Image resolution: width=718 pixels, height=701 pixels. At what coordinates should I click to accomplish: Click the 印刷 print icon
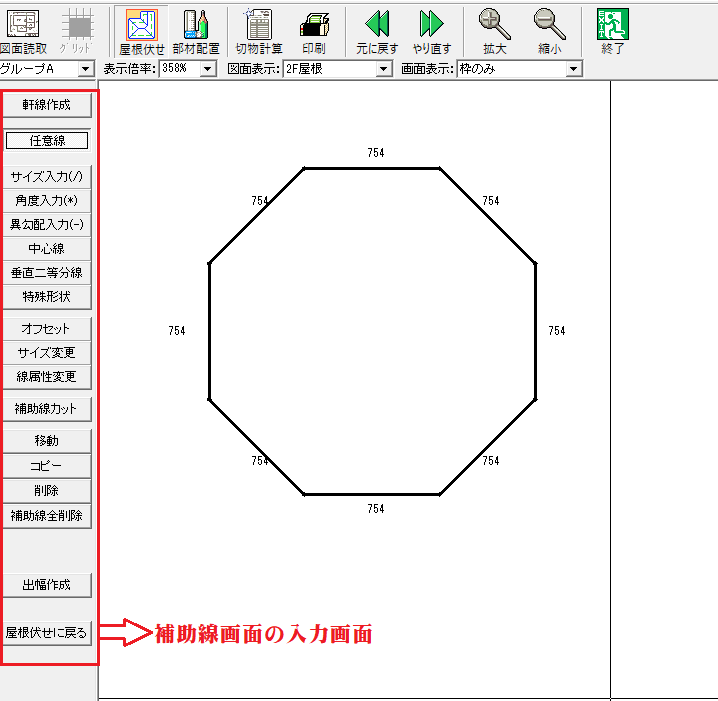click(314, 32)
